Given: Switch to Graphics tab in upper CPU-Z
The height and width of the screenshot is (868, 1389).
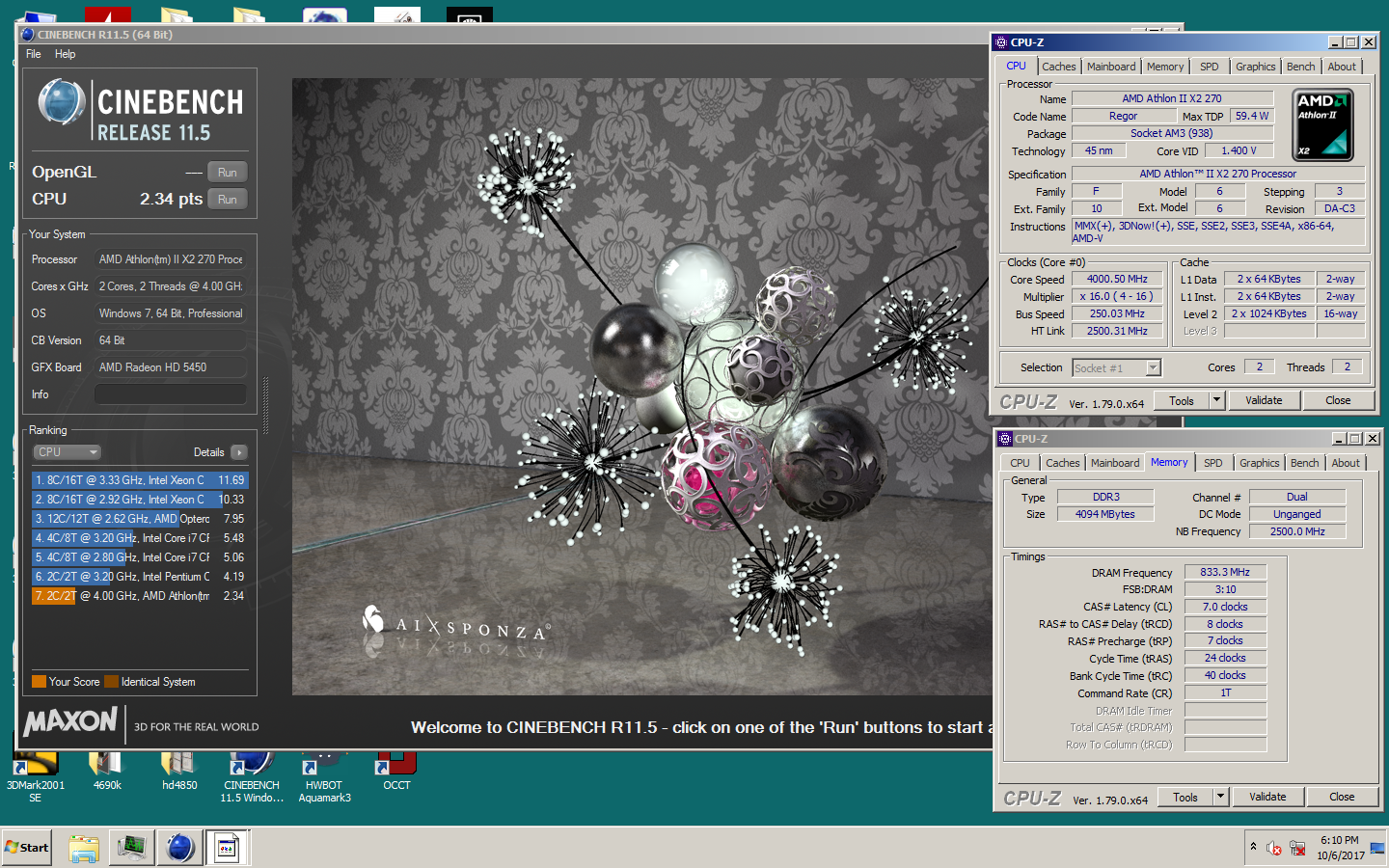Looking at the screenshot, I should coord(1256,67).
